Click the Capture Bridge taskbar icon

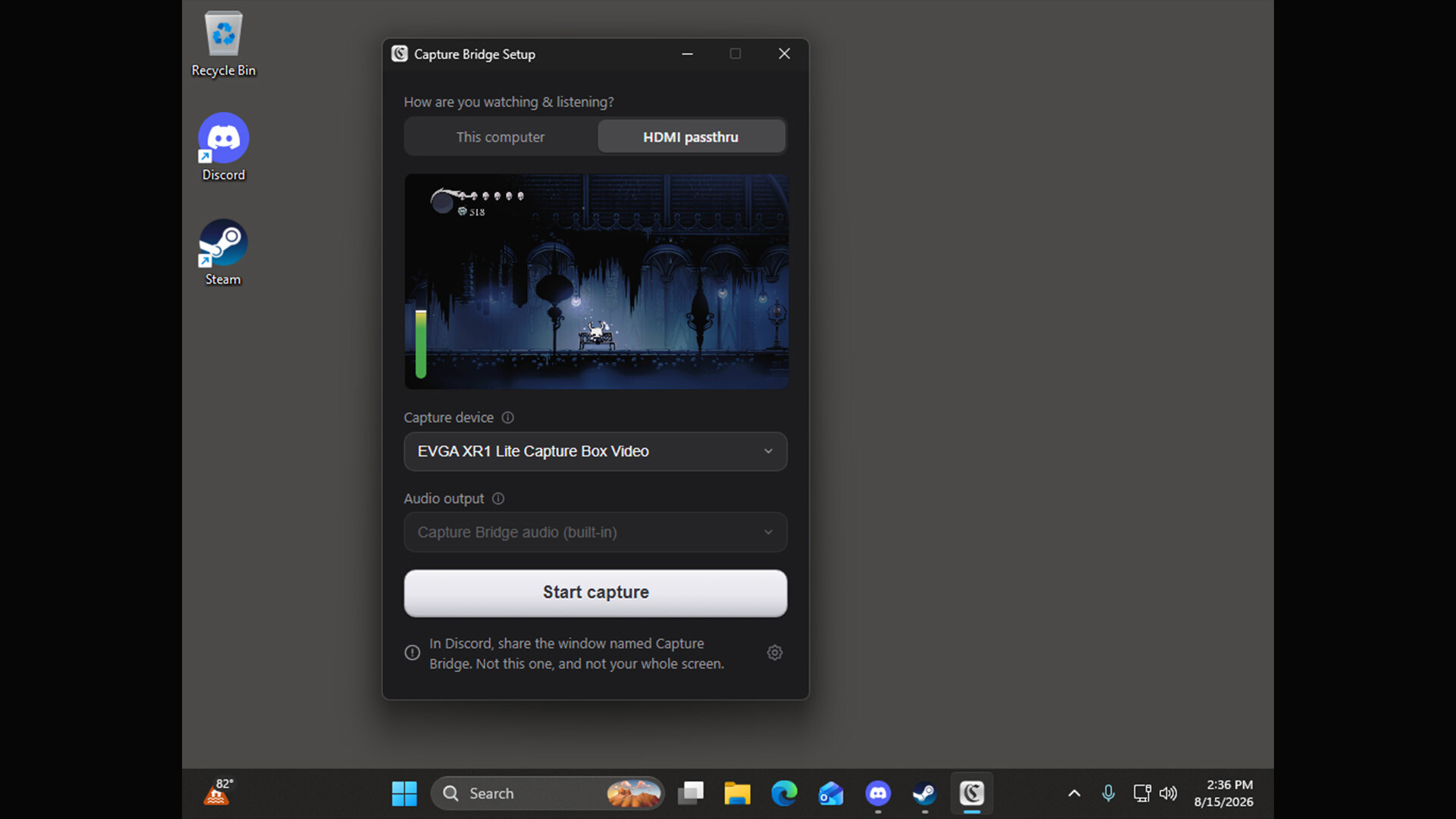[x=971, y=793]
